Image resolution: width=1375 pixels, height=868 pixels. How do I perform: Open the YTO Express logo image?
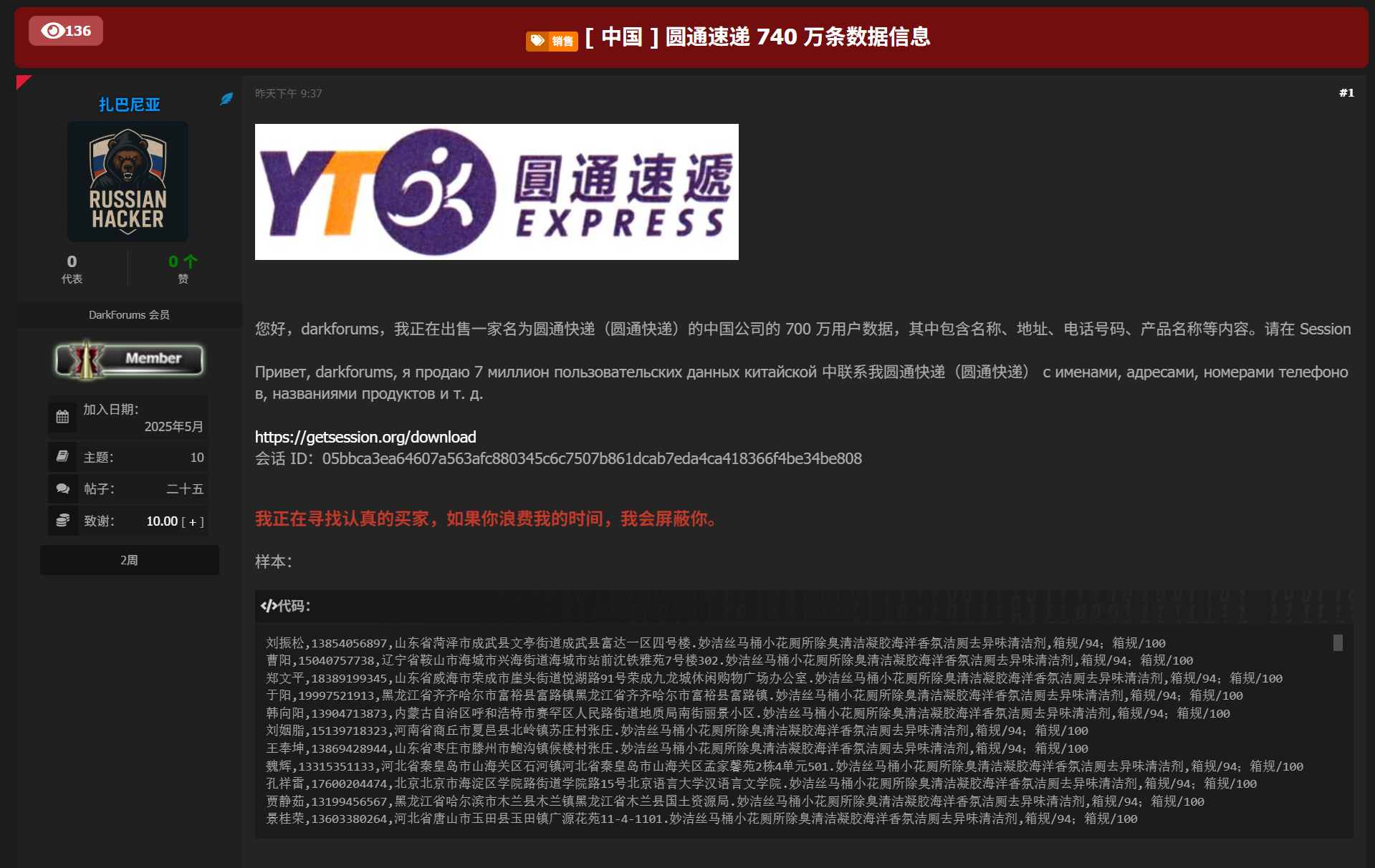coord(497,192)
